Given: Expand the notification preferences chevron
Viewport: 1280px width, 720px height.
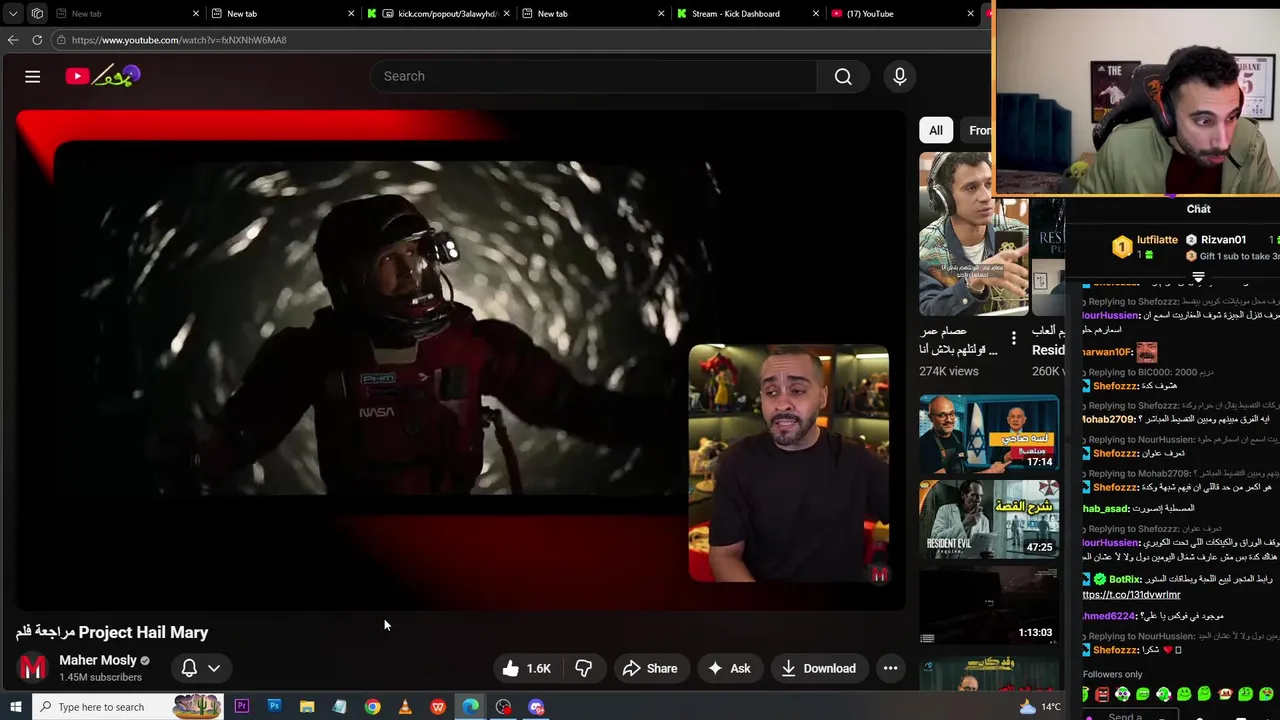Looking at the screenshot, I should (214, 668).
